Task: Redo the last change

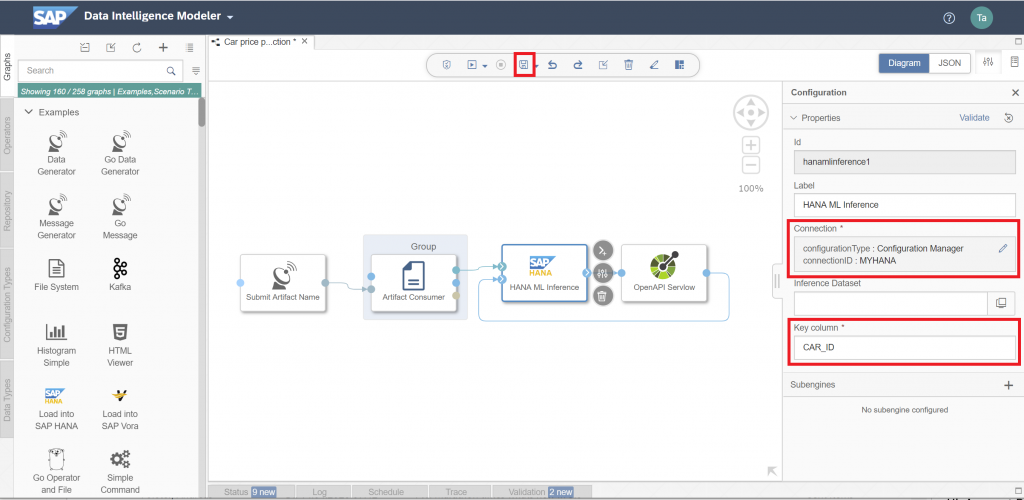Action: 578,65
